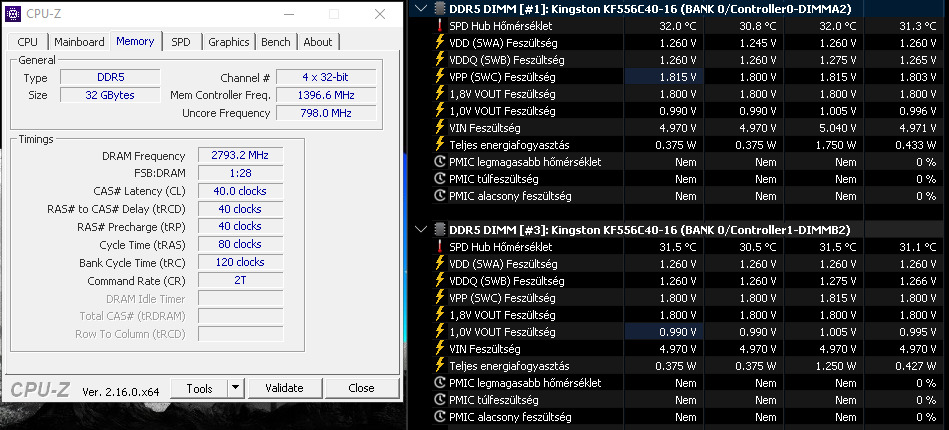
Task: Click the Uncore Frequency value 798.0 MHz
Action: pyautogui.click(x=326, y=113)
